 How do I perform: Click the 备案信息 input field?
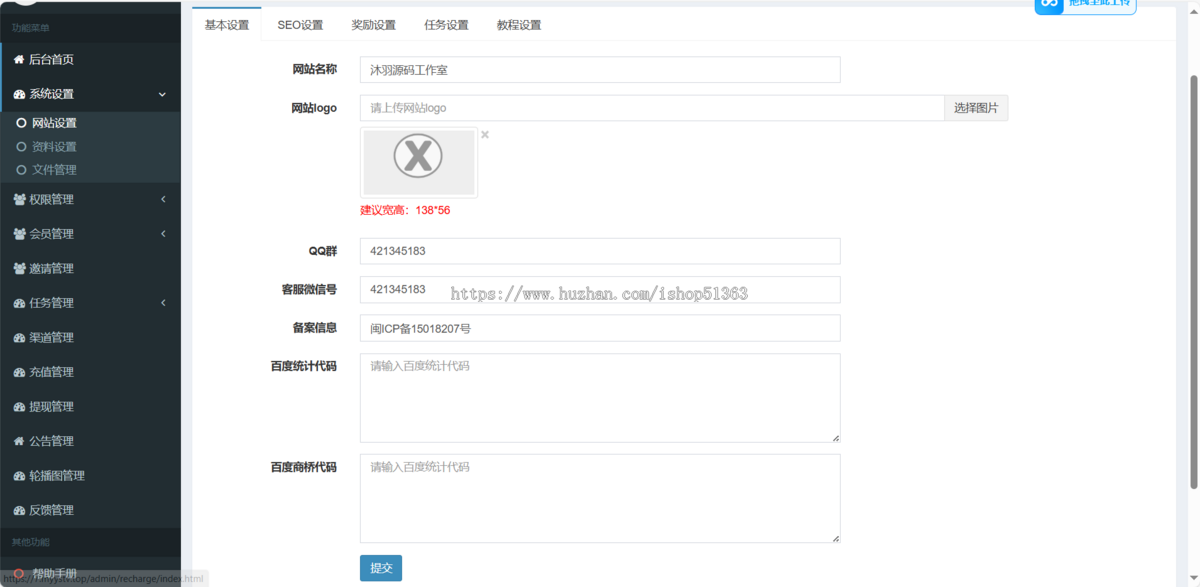pyautogui.click(x=600, y=328)
